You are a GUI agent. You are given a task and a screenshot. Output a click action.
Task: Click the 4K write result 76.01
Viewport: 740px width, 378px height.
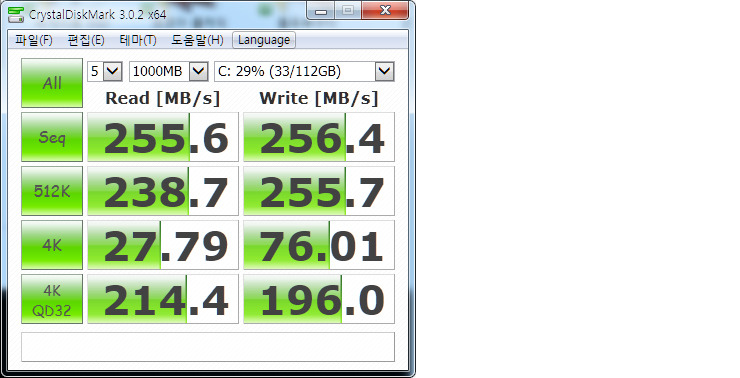click(x=319, y=245)
